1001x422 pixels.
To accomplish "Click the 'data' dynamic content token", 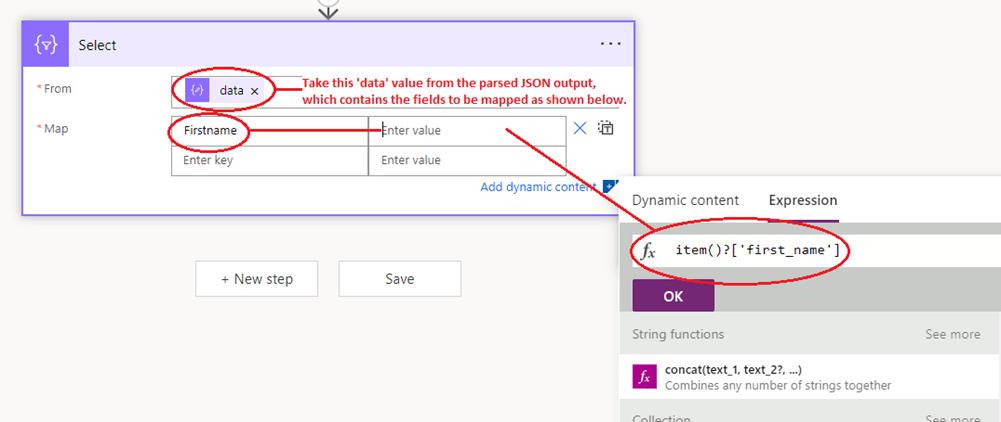I will tap(231, 91).
